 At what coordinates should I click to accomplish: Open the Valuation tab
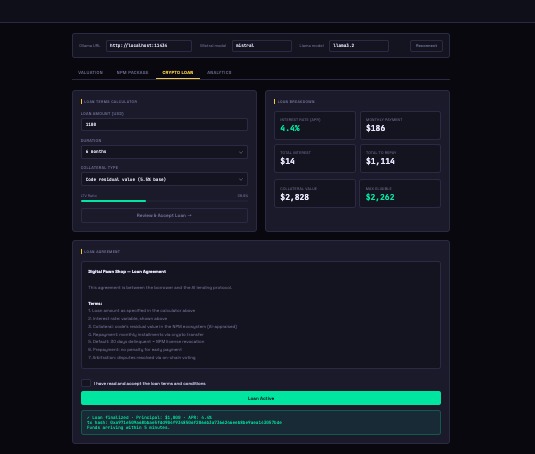coord(90,73)
